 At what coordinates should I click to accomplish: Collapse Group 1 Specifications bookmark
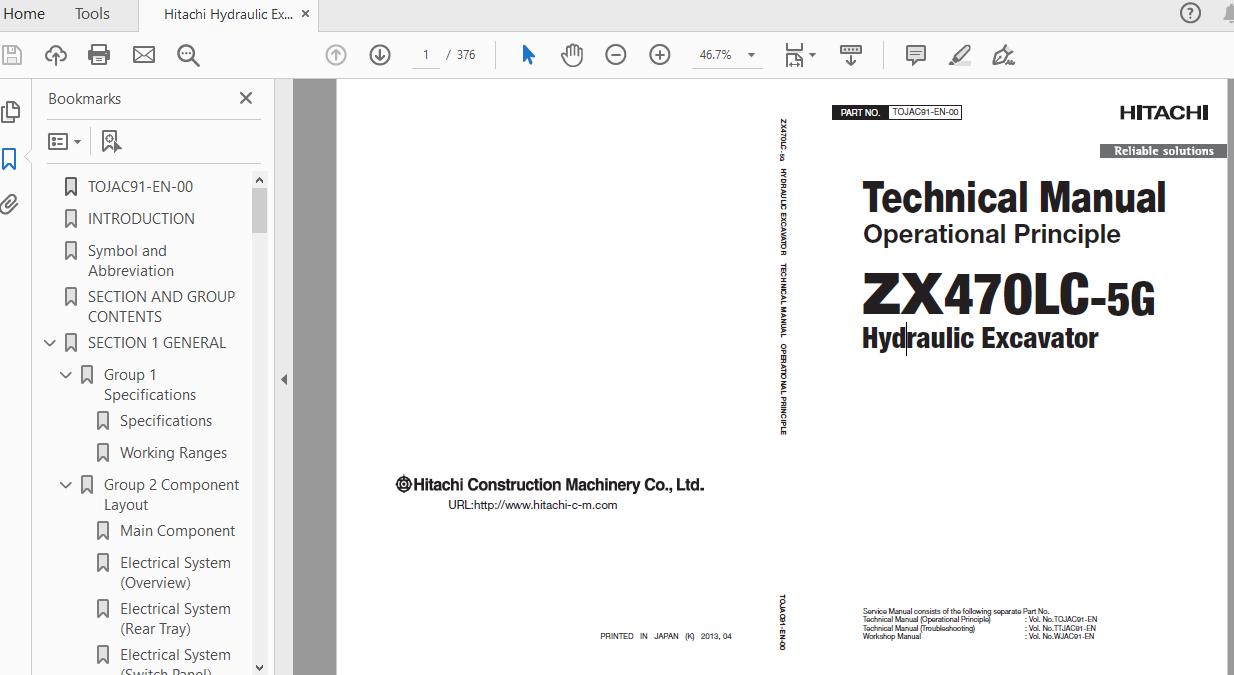point(66,375)
